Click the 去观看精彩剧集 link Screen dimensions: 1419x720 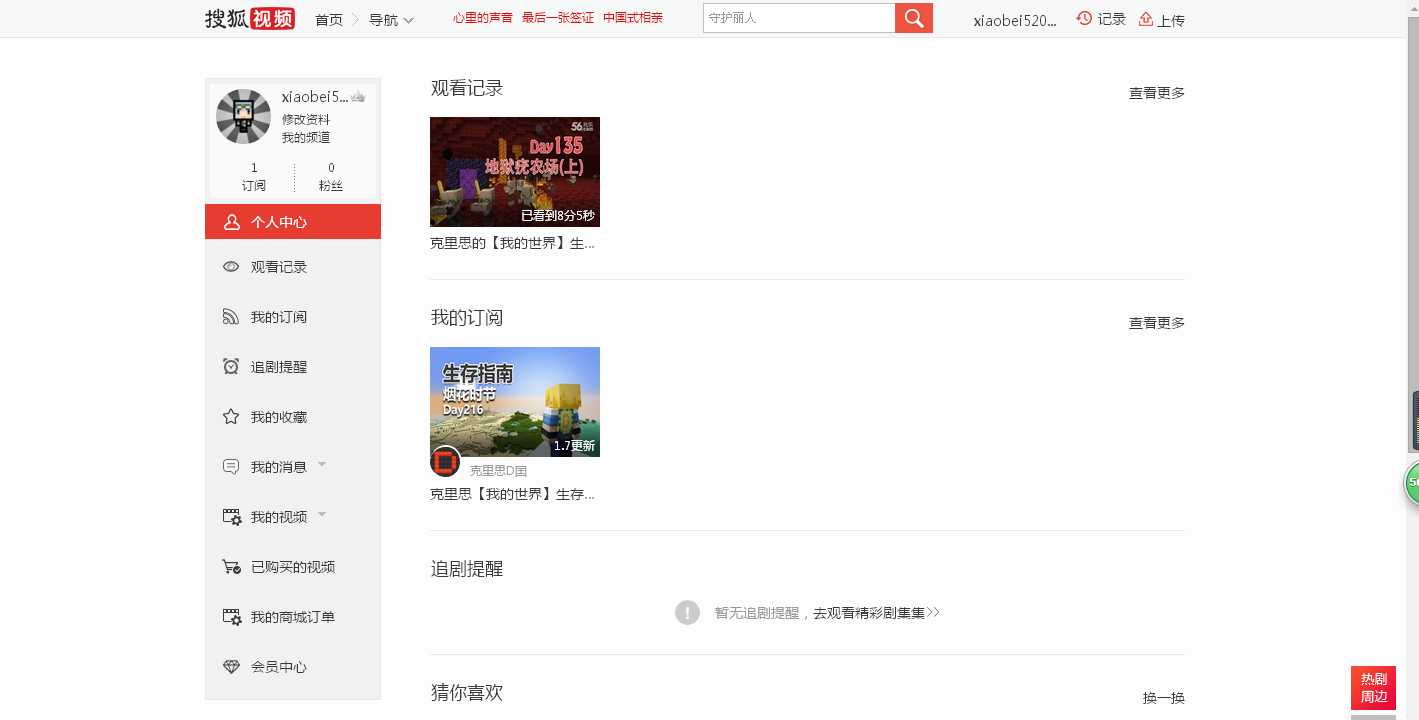coord(876,613)
